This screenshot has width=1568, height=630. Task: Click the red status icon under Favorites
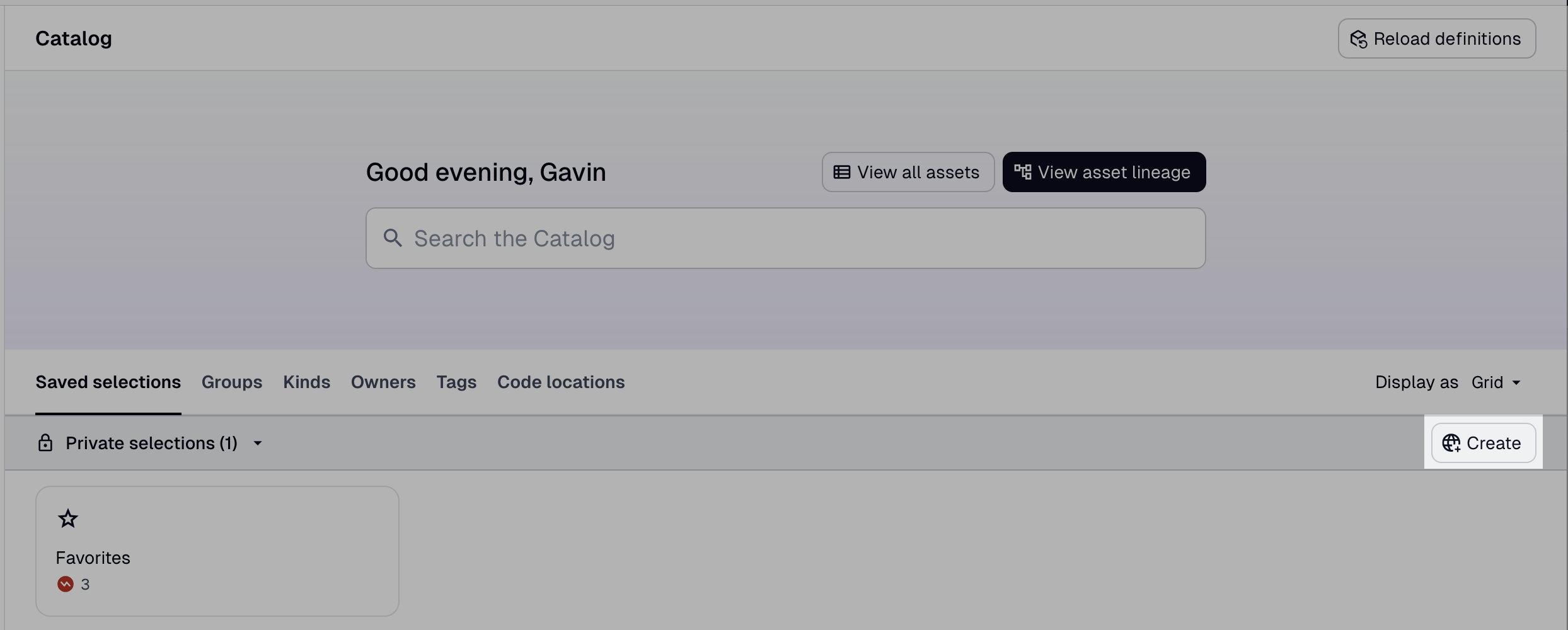pyautogui.click(x=66, y=584)
